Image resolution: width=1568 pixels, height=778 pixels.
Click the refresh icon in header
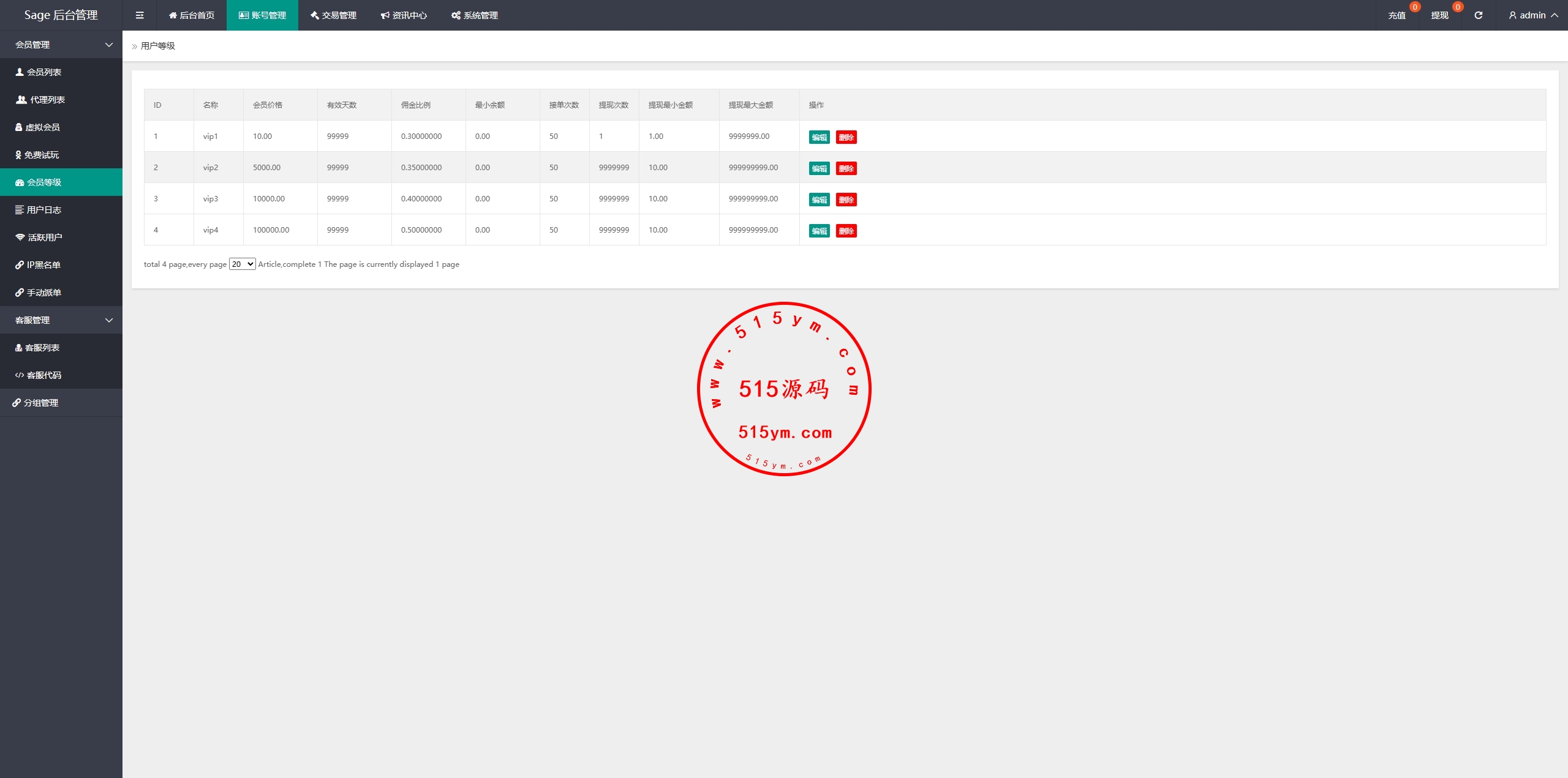tap(1478, 15)
